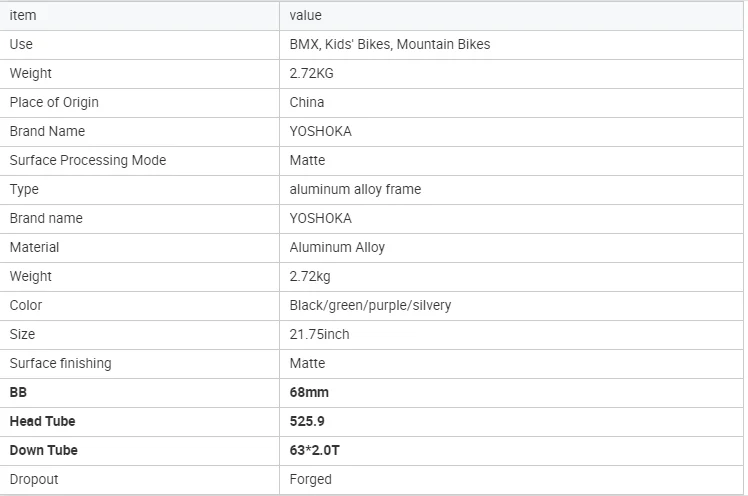
Task: Select the 'BMX, Kids' Bikes, Mountain Bikes' cell
Action: tap(390, 44)
